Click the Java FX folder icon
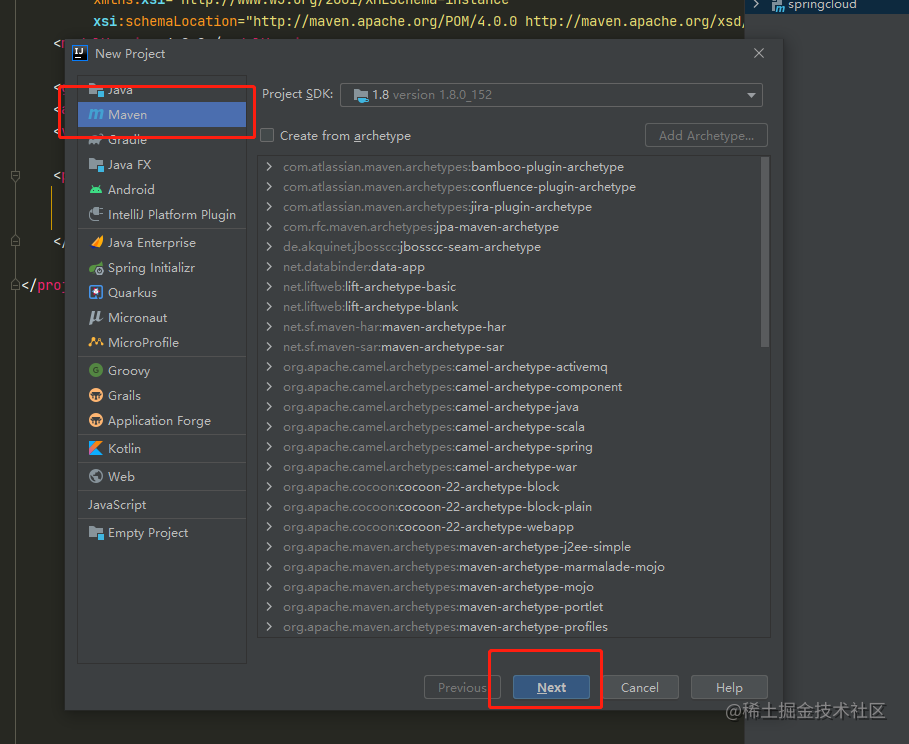 point(96,165)
